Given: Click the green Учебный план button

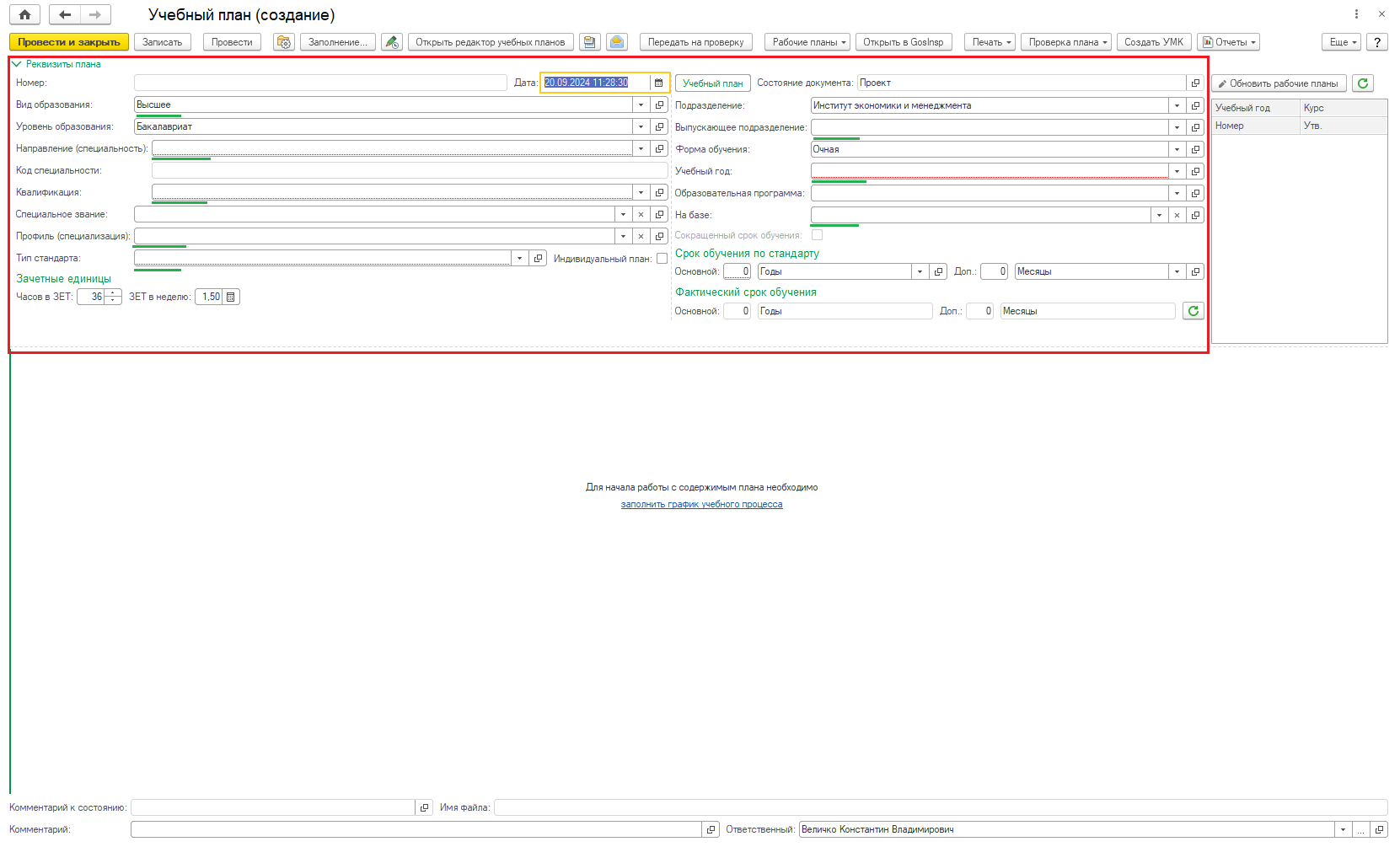Looking at the screenshot, I should pyautogui.click(x=713, y=83).
